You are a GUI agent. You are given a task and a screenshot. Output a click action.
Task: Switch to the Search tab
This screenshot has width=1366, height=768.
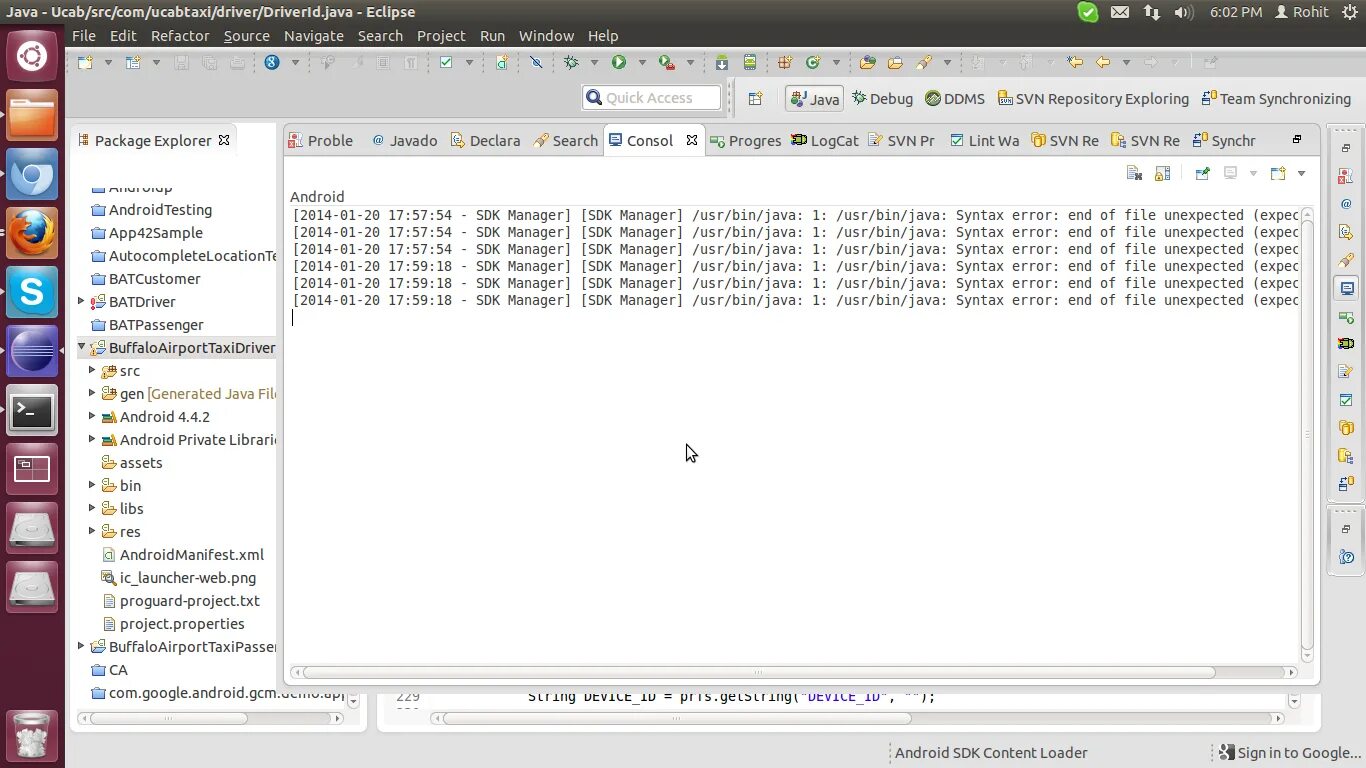(566, 140)
